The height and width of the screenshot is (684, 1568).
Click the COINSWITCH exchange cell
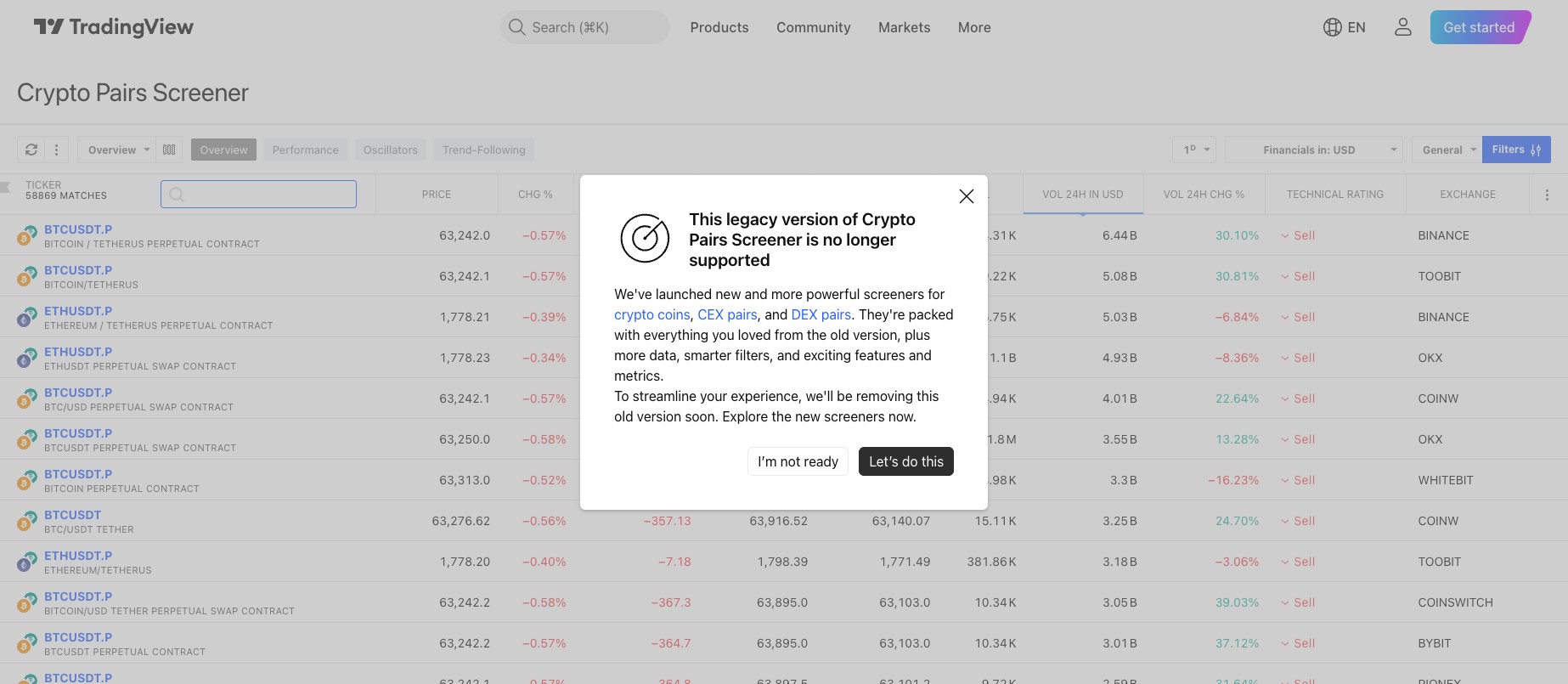point(1455,602)
